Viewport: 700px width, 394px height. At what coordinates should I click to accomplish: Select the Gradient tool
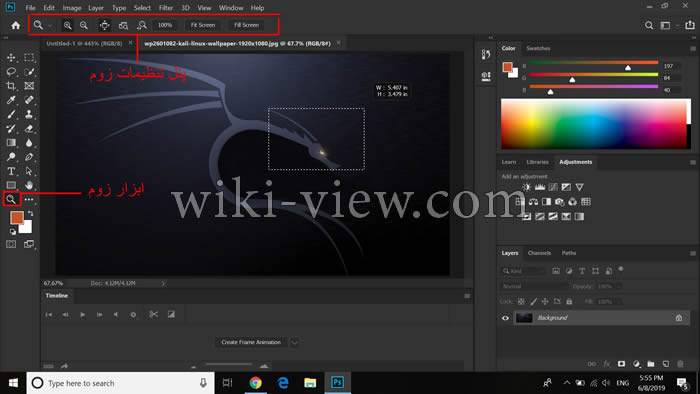(11, 143)
